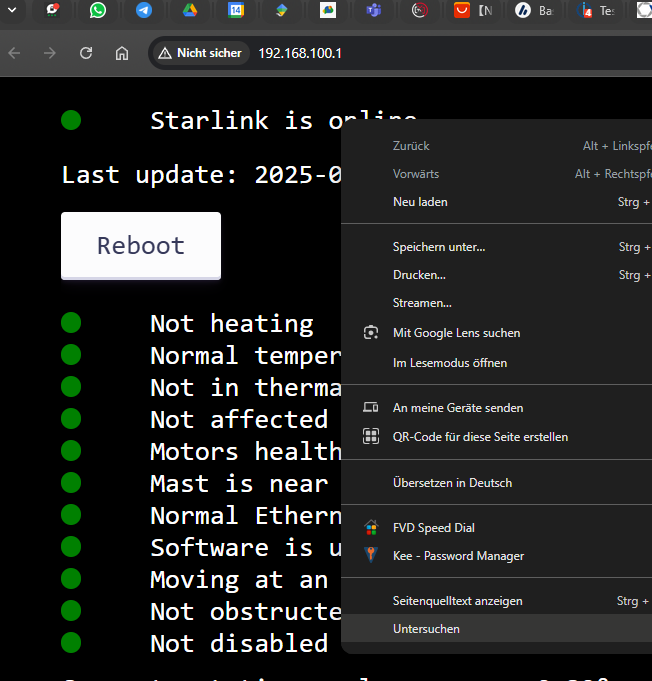Switch to the Google Photos cloud pinned tab

(328, 10)
